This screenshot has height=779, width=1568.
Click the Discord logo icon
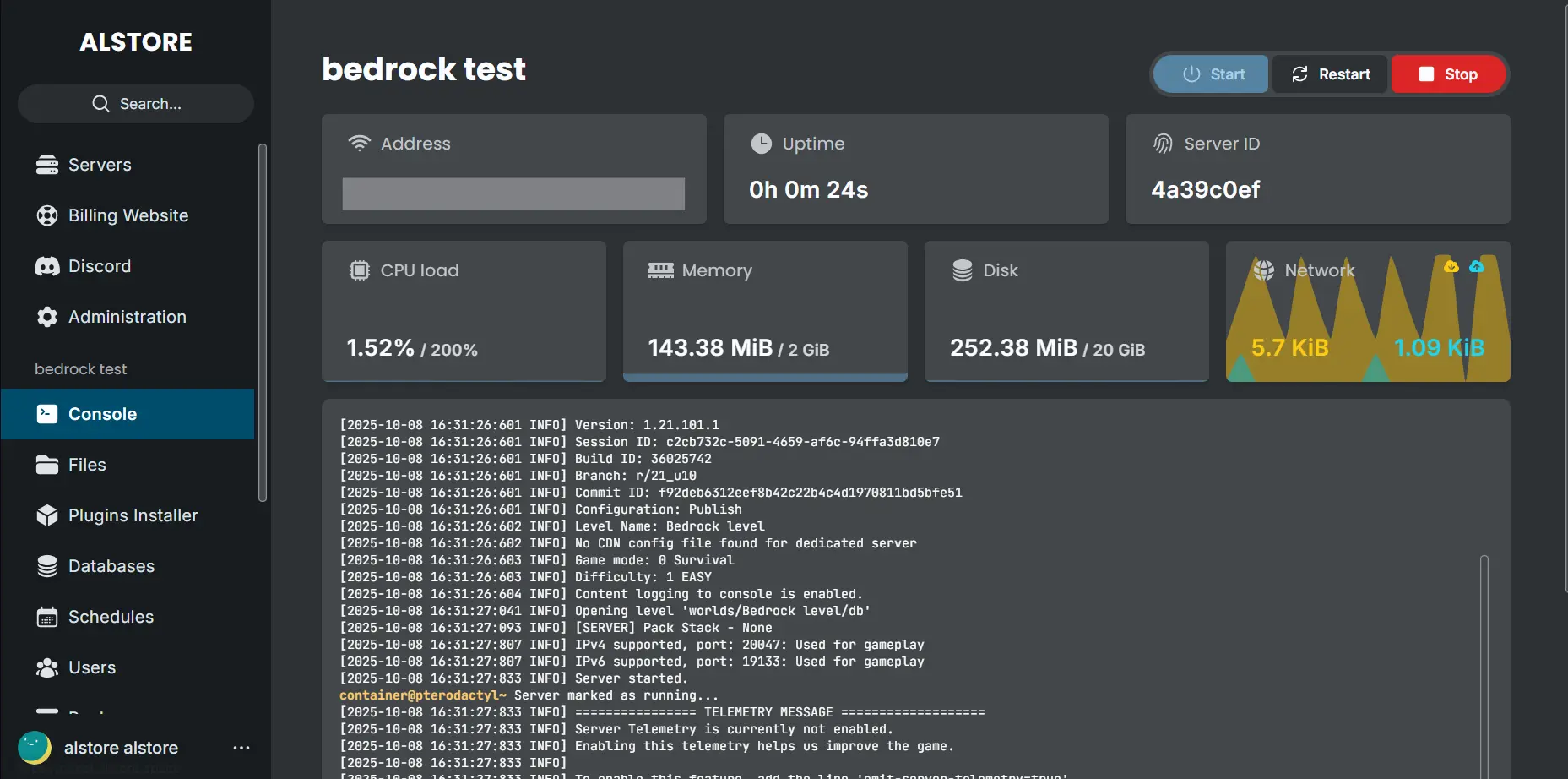(47, 266)
